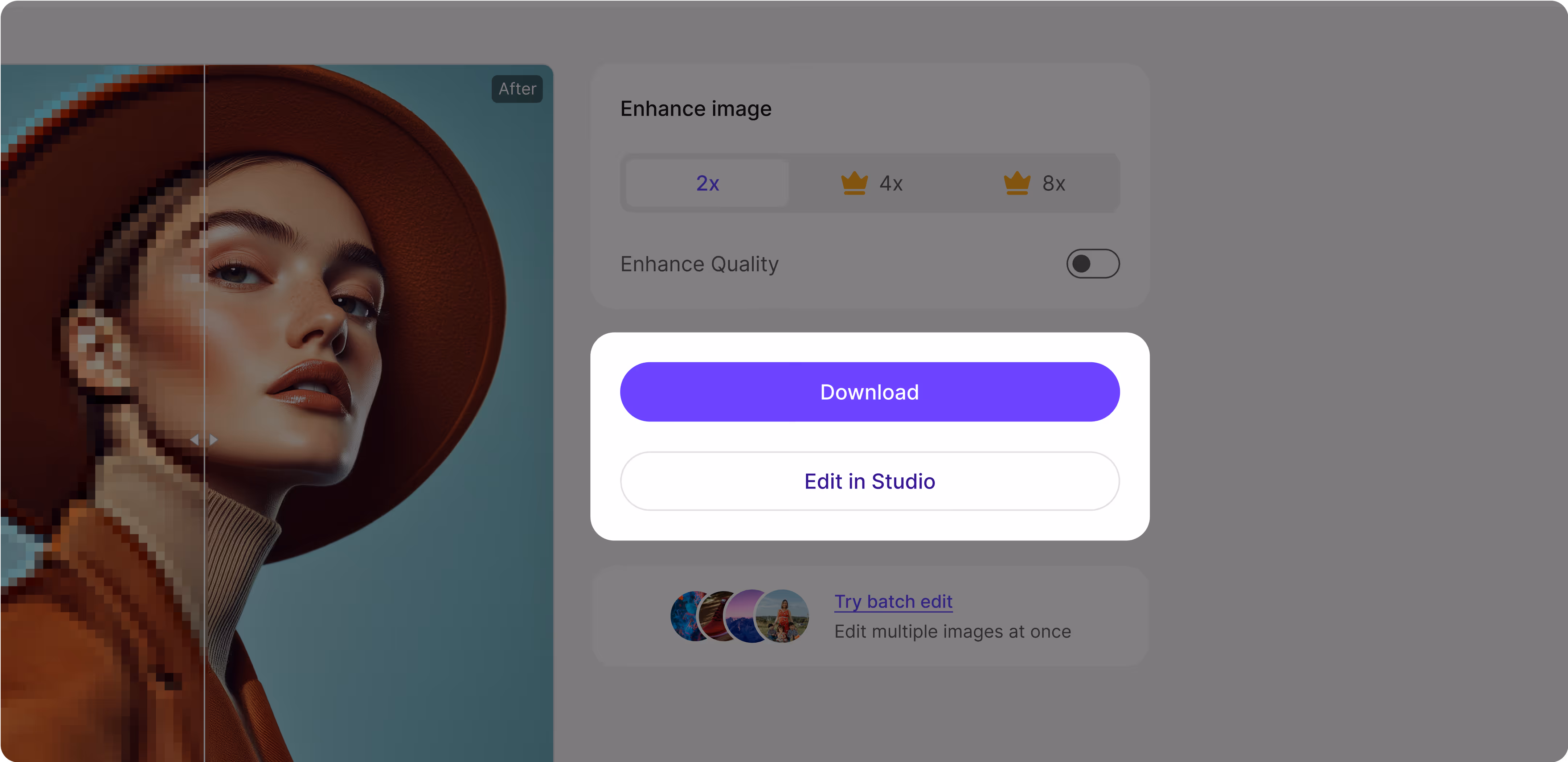Click the Download button
Screen dimensions: 1568x762
tap(870, 392)
